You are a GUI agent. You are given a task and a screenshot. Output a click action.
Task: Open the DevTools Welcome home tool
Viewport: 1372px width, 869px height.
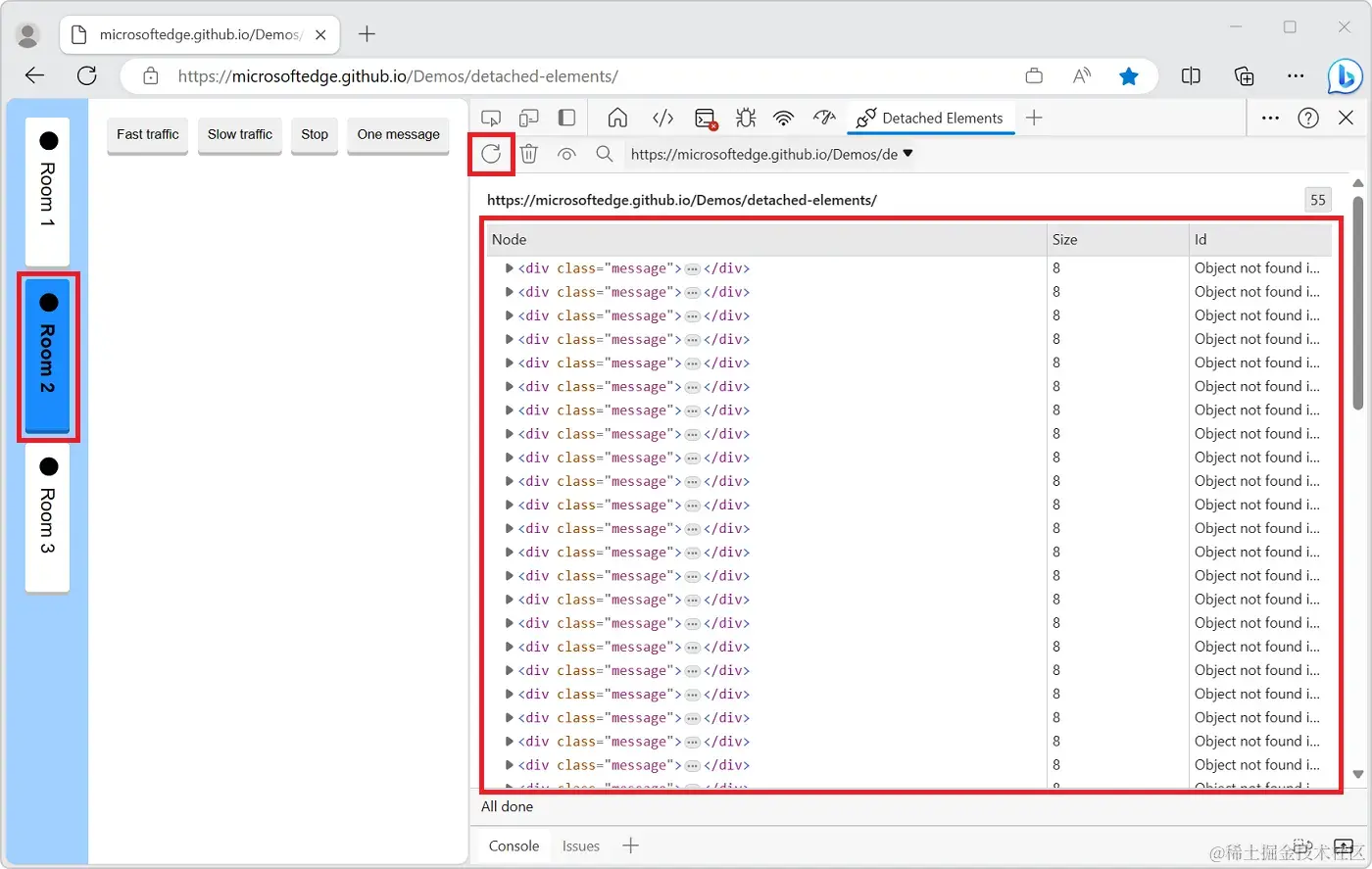617,119
